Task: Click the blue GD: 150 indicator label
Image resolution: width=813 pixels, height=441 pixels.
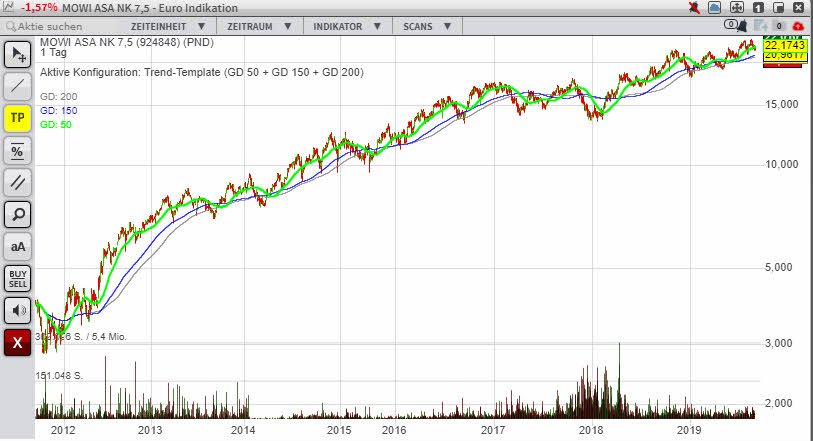Action: (59, 110)
